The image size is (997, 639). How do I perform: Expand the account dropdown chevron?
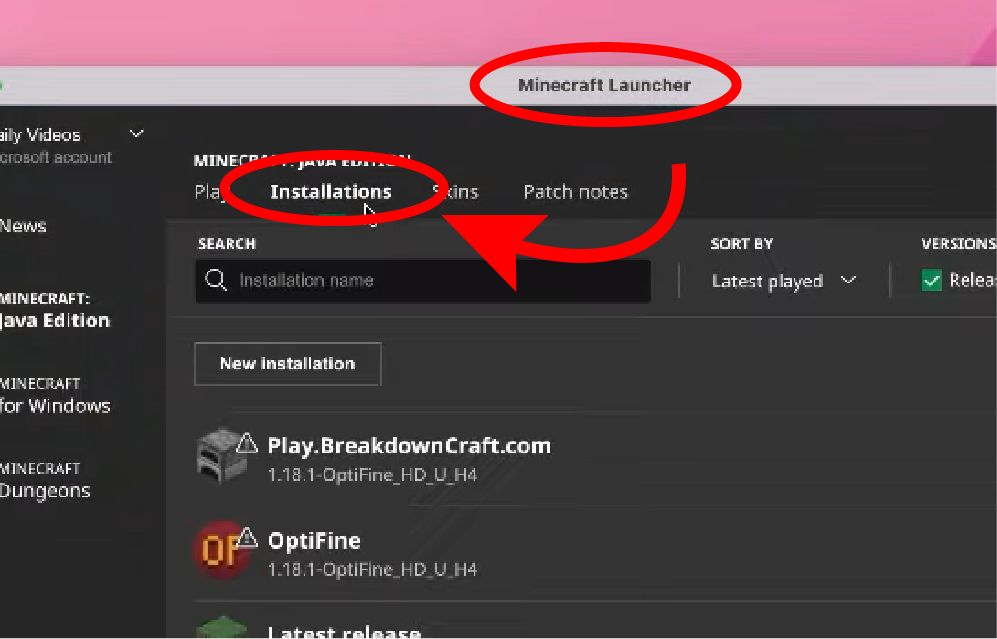136,134
